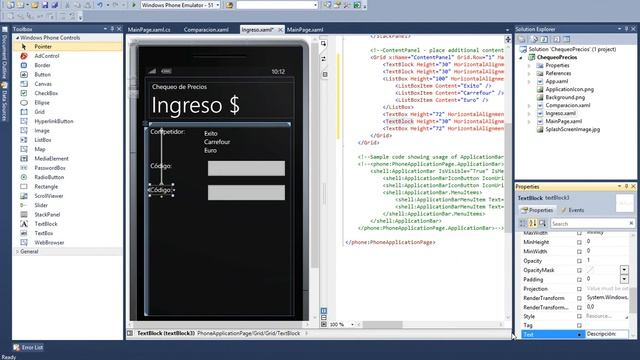Expand the Ingreso.xaml node in Solution Explorer
The height and width of the screenshot is (360, 640).
click(529, 113)
